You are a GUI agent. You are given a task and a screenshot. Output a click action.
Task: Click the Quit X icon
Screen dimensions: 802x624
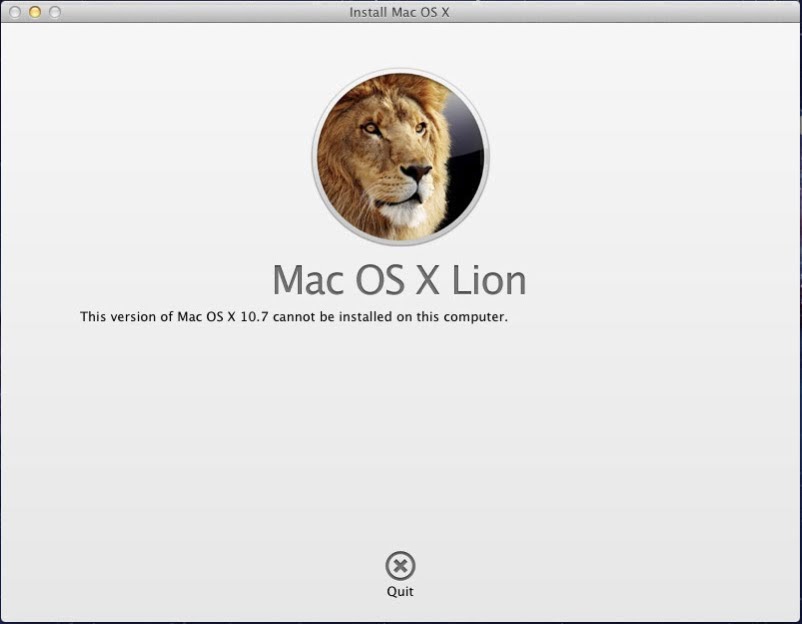pyautogui.click(x=400, y=566)
